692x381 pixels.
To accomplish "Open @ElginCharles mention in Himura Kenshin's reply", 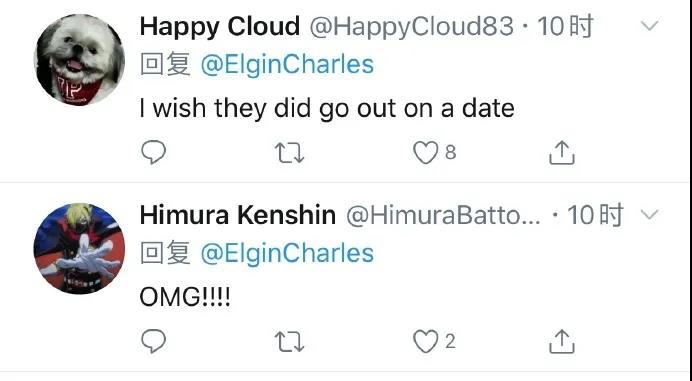I will click(x=287, y=253).
